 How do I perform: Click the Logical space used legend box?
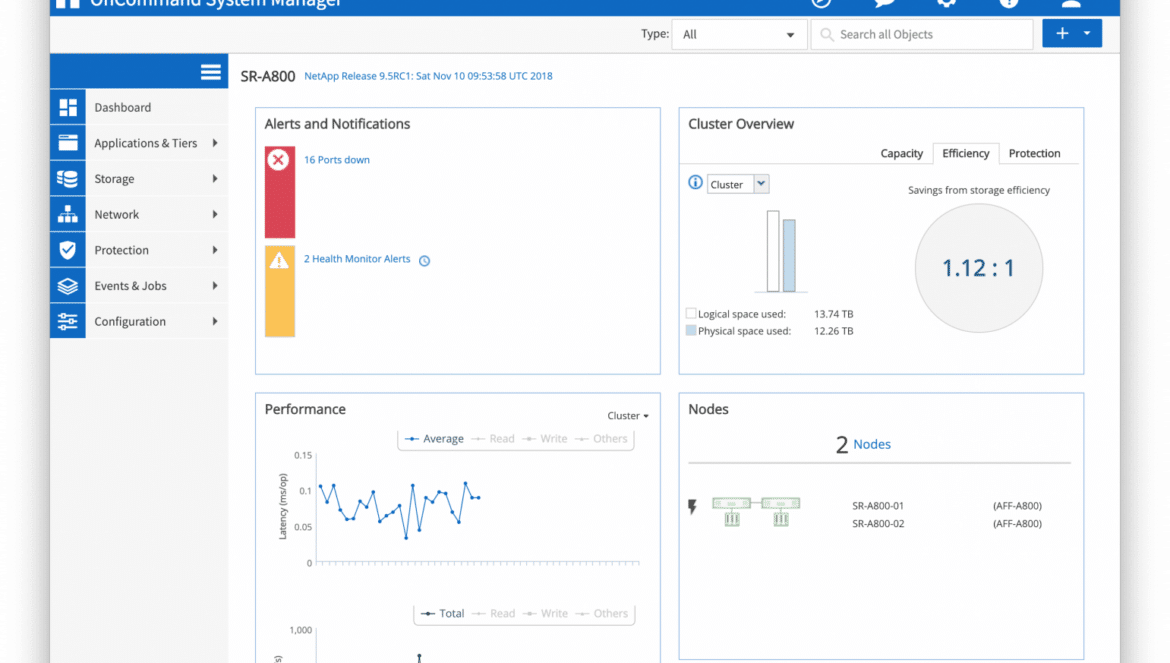[x=691, y=313]
